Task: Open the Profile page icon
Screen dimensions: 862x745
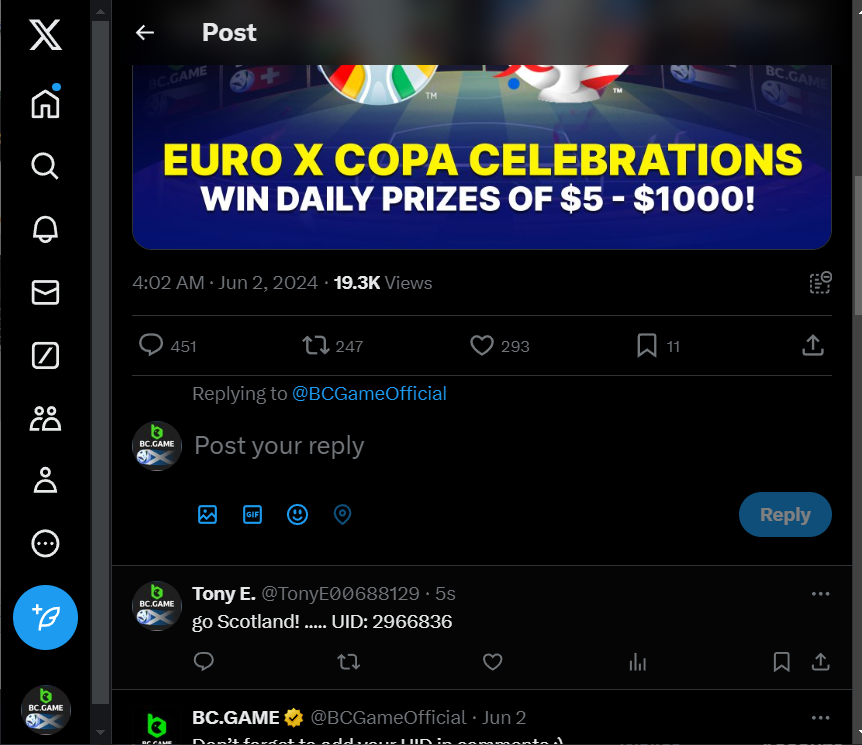Action: tap(45, 481)
